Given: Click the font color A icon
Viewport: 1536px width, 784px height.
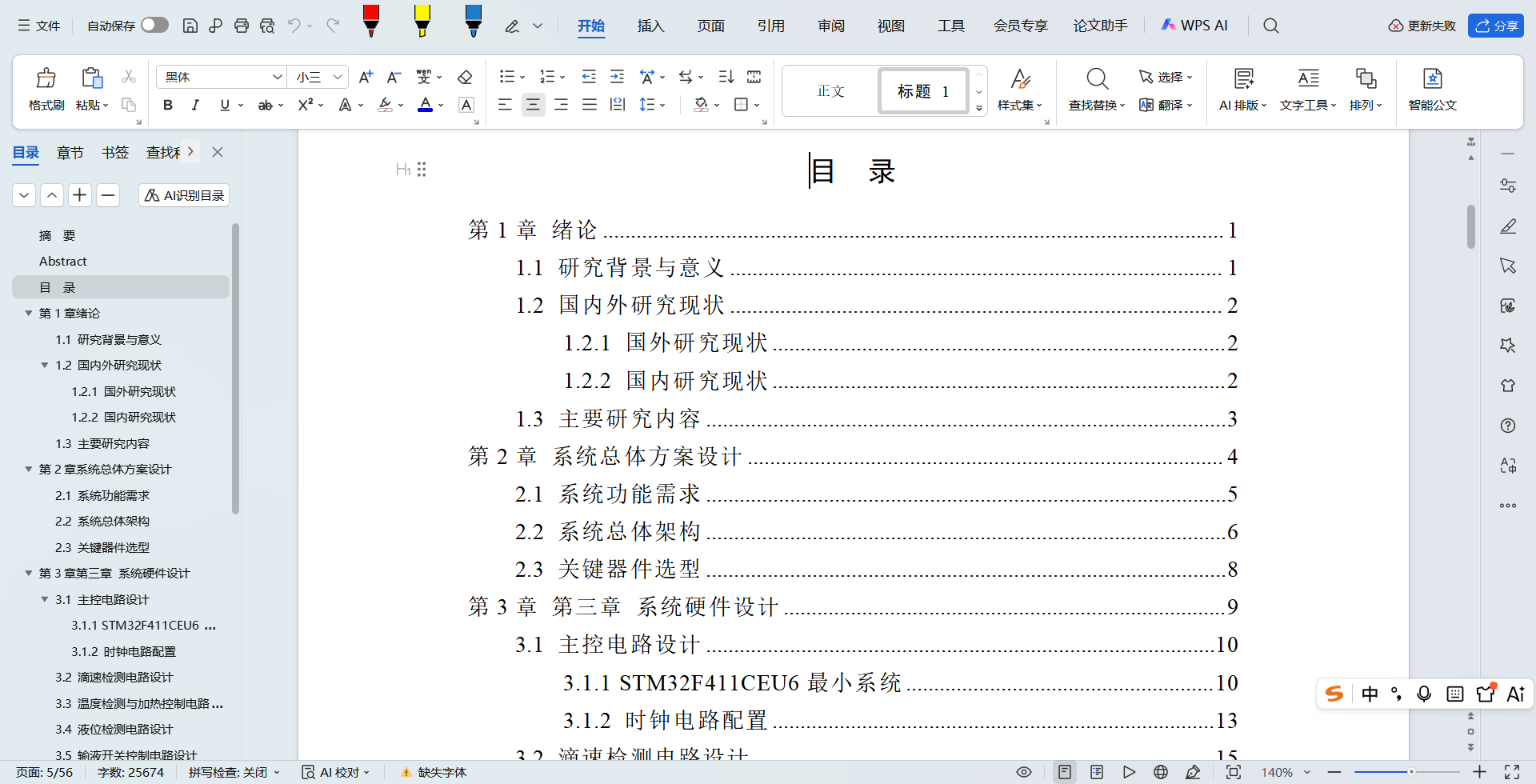Looking at the screenshot, I should click(x=426, y=105).
